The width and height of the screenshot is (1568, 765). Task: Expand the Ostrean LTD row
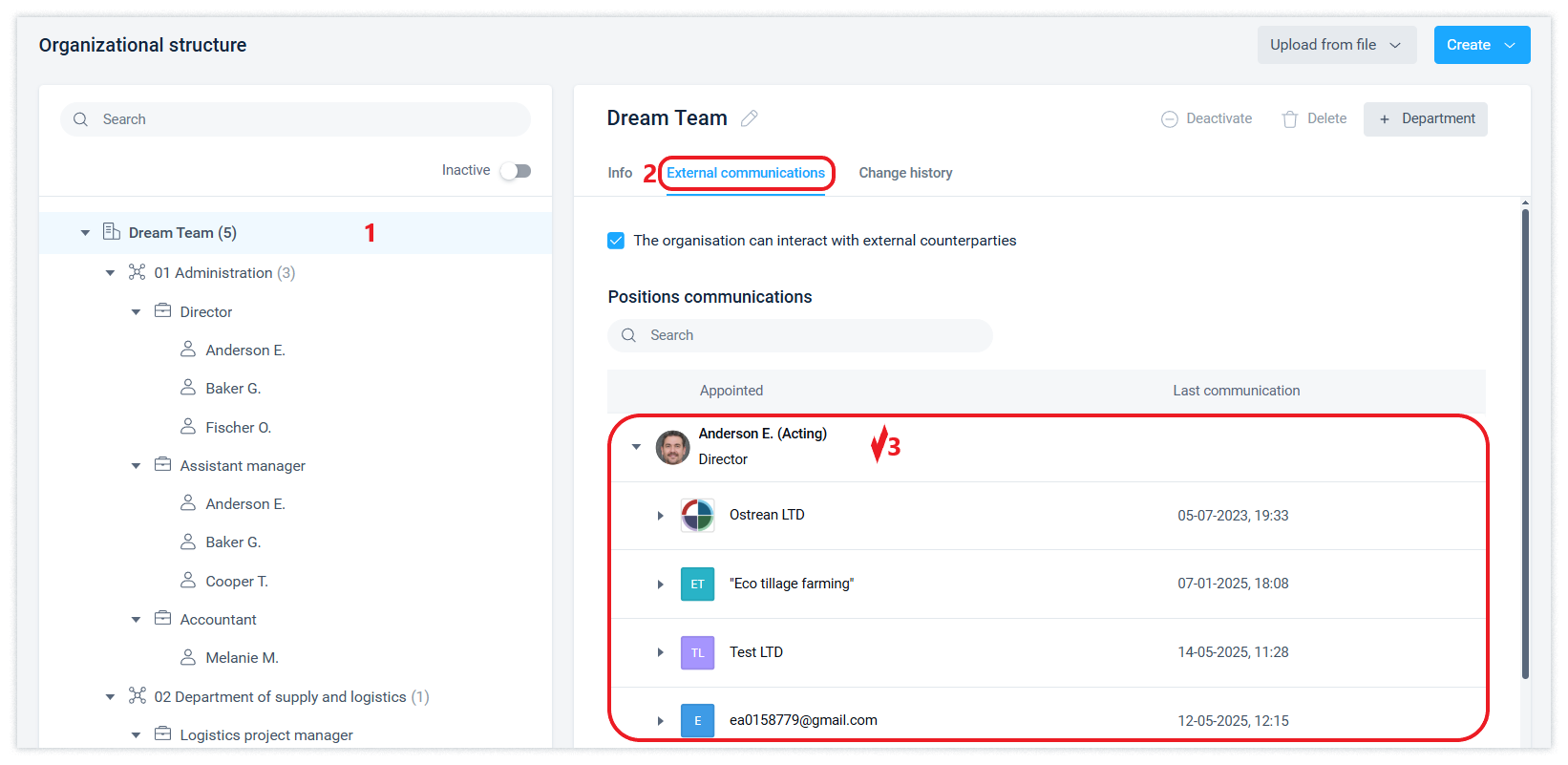click(660, 516)
